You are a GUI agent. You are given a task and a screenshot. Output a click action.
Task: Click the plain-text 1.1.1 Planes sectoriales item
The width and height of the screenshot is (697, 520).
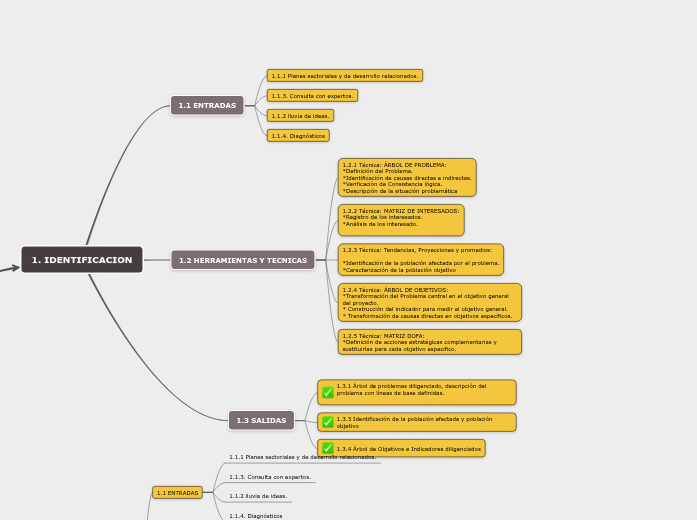click(x=302, y=457)
